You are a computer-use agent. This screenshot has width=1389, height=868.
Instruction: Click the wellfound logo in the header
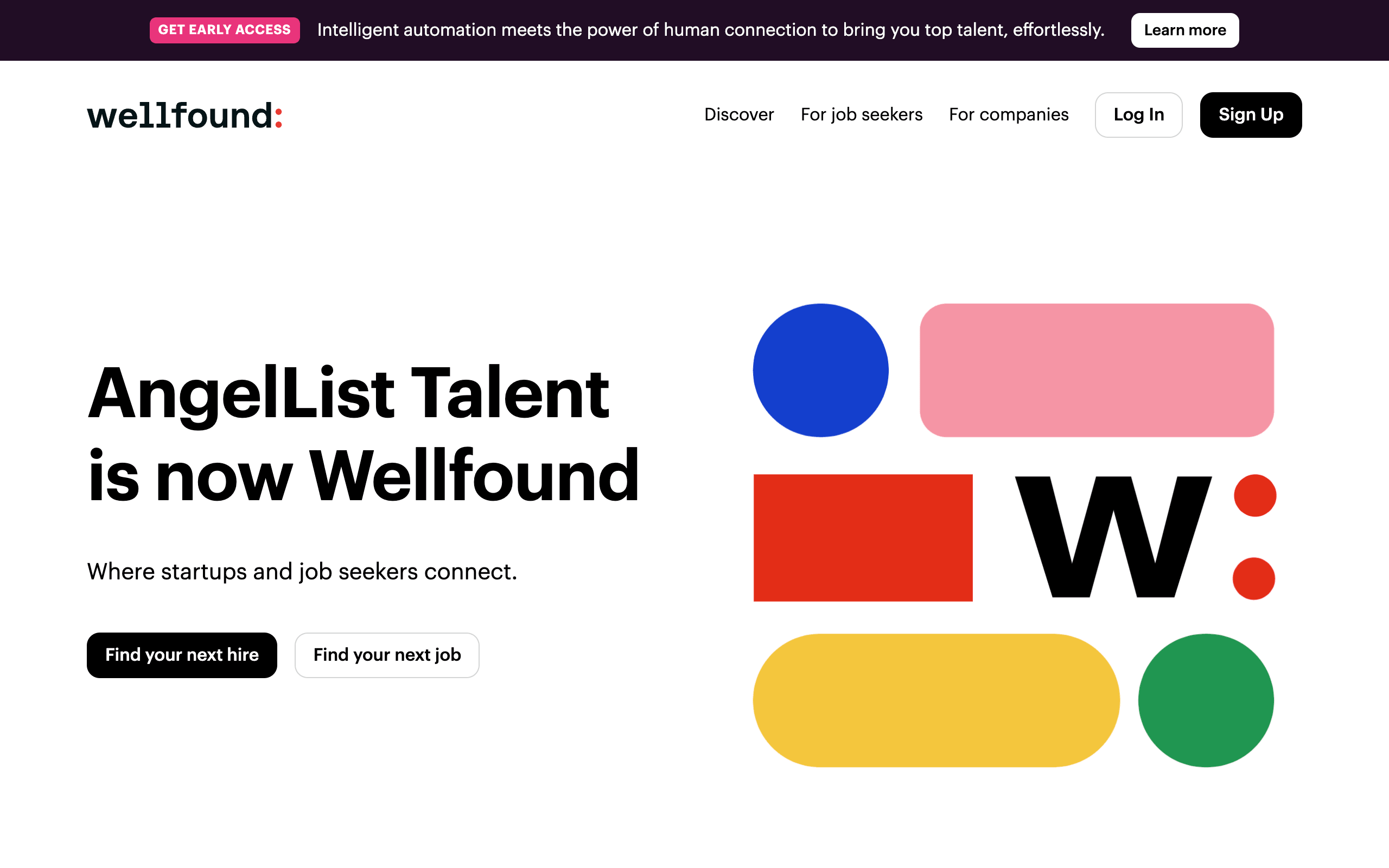[185, 115]
